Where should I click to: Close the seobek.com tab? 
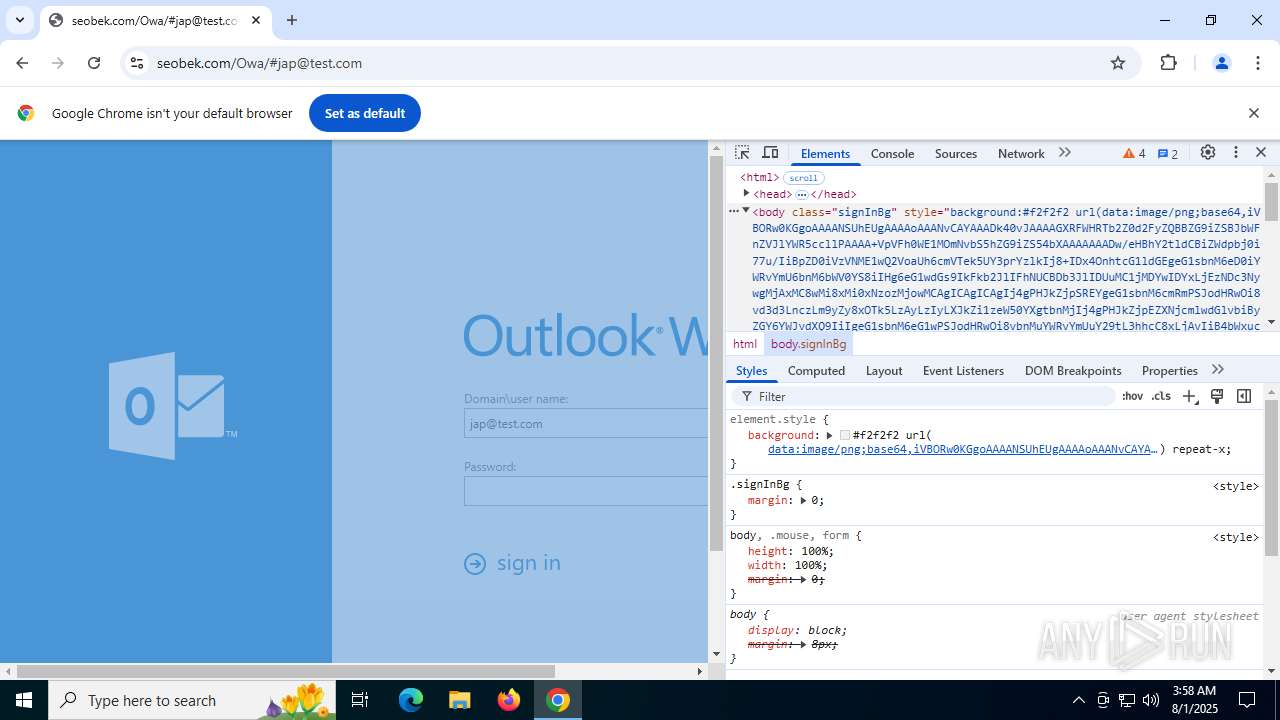(x=256, y=20)
